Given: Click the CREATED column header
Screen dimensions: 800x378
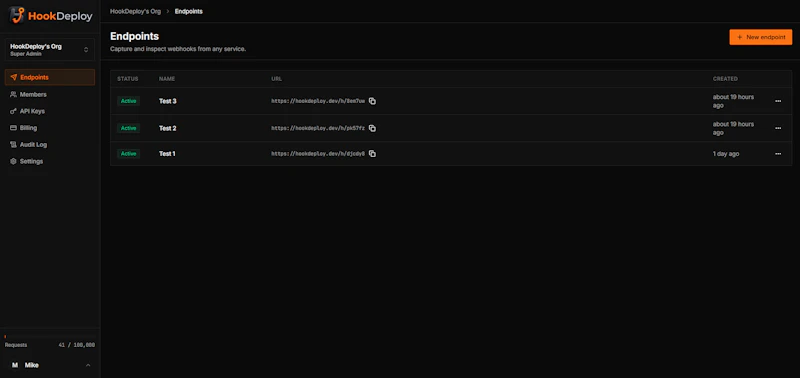Looking at the screenshot, I should (x=725, y=79).
